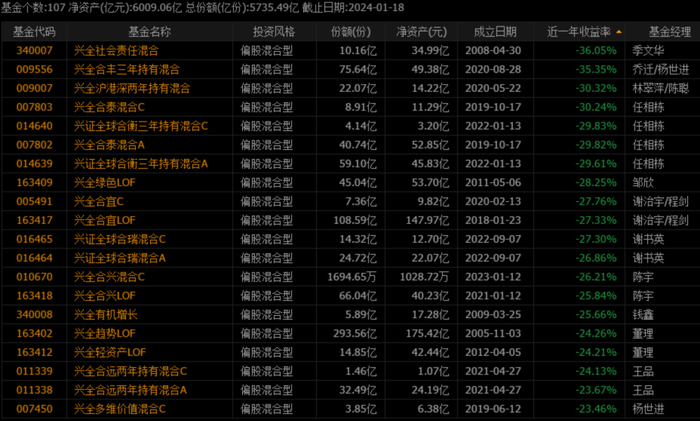Open fund 兴全多维价值混合C
Screen dimensions: 700x421
(x=120, y=409)
